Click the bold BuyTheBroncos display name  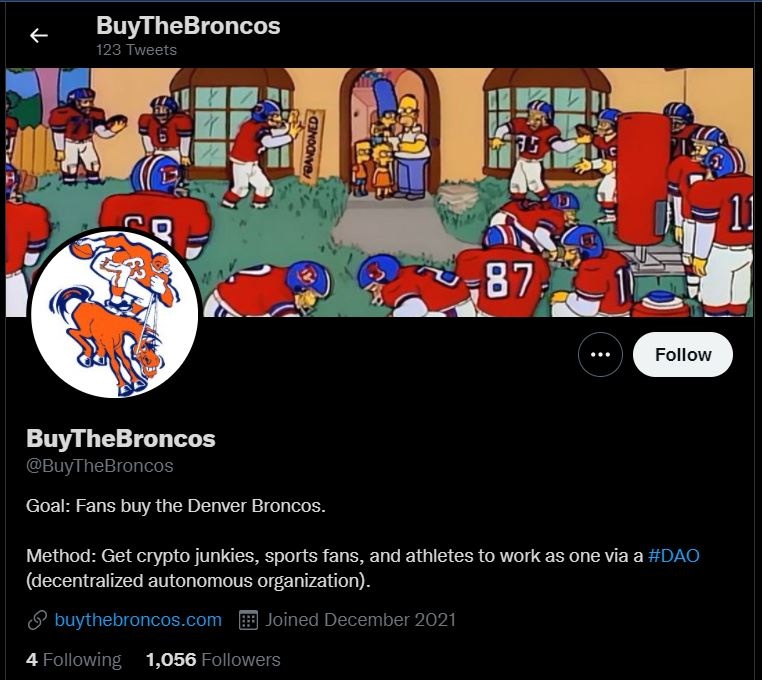[120, 439]
